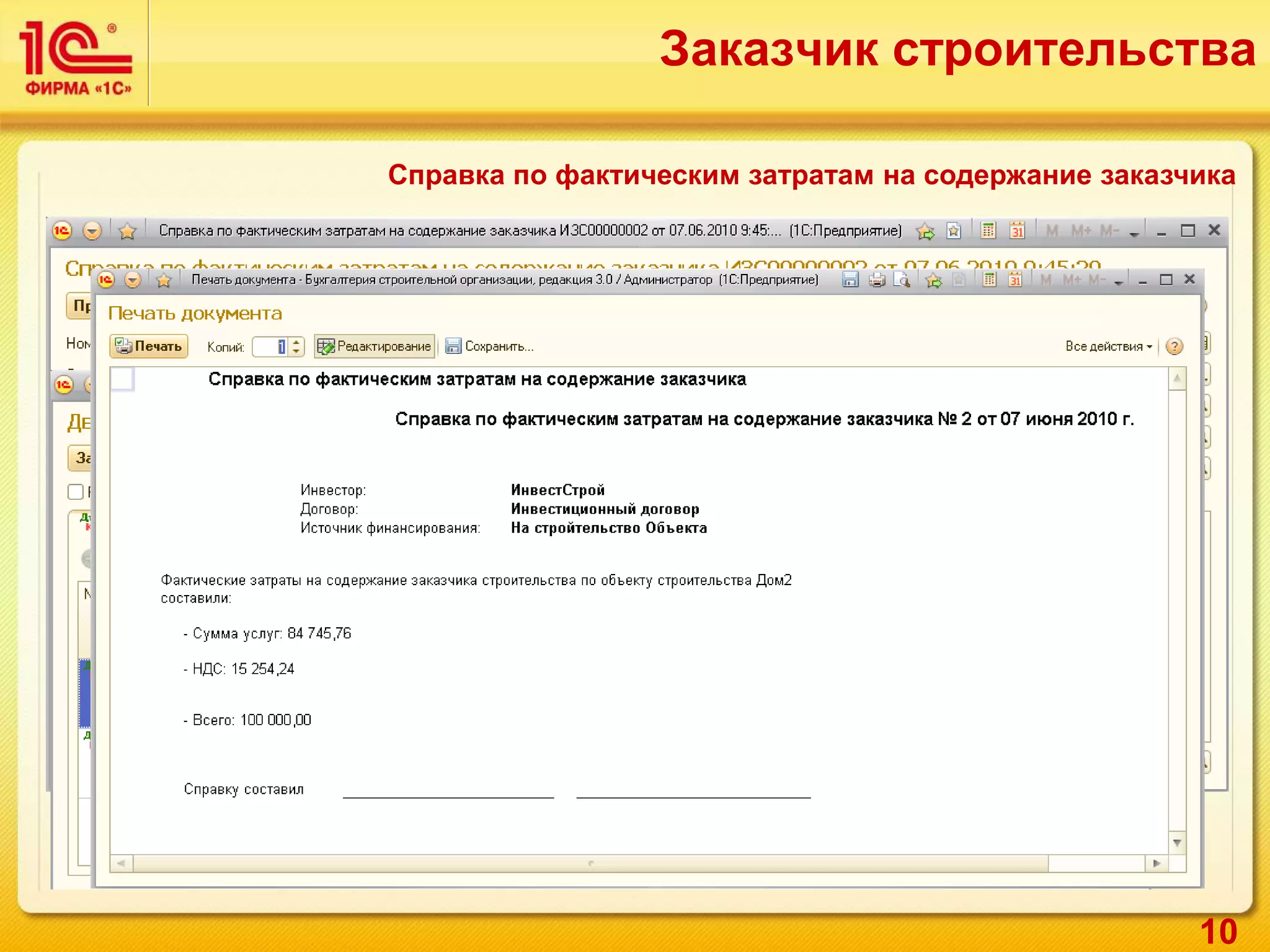Click 'Сумма услуг: 84 745,76' line
The image size is (1270, 952).
pyautogui.click(x=268, y=633)
